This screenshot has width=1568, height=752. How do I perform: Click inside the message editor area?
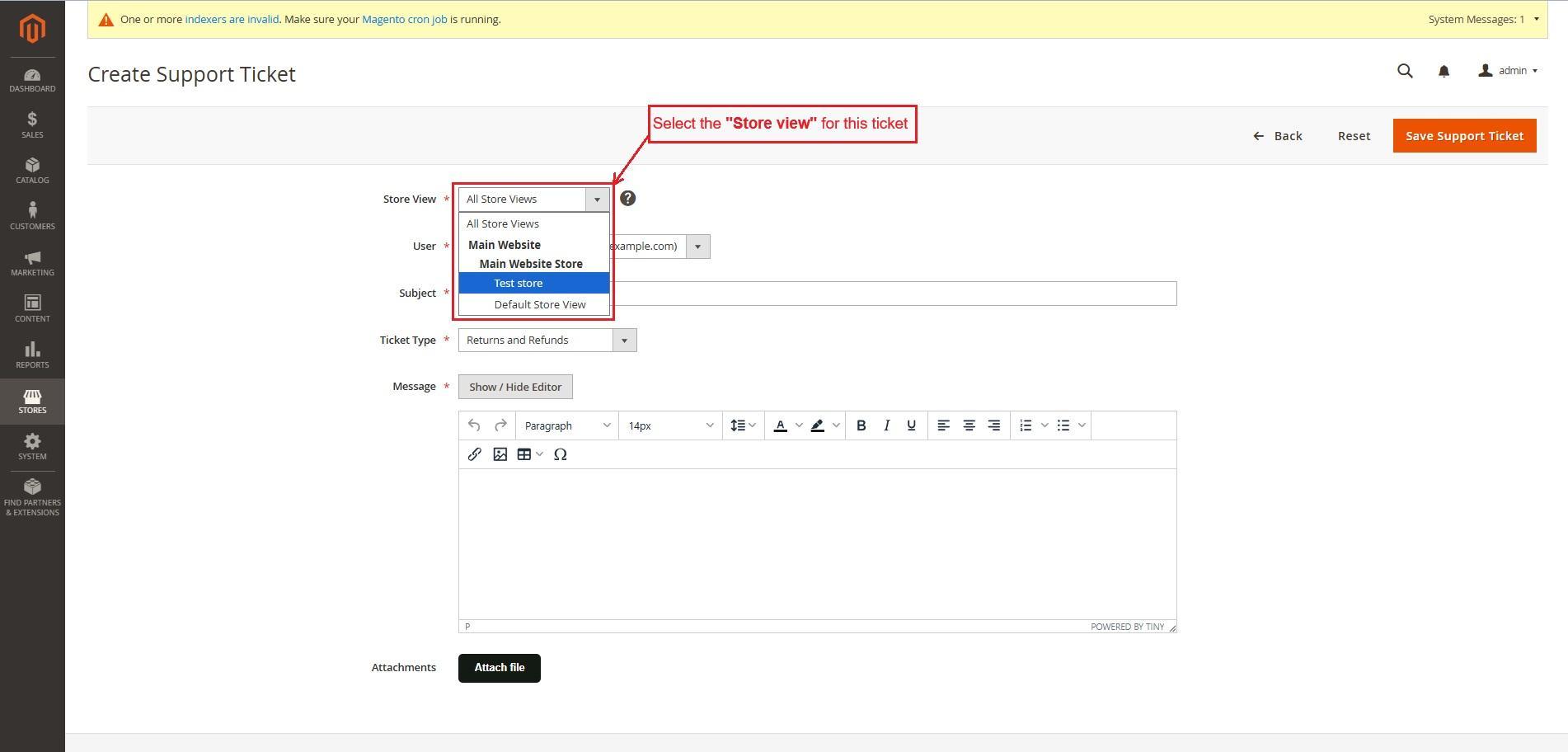[x=817, y=544]
